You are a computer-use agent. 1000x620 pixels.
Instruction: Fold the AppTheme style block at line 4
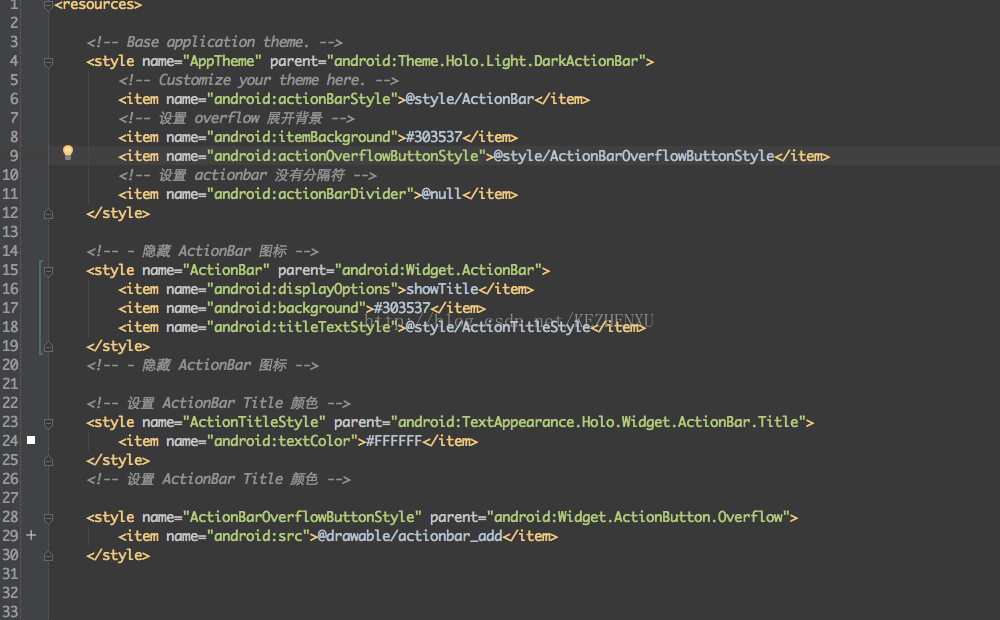click(x=48, y=62)
